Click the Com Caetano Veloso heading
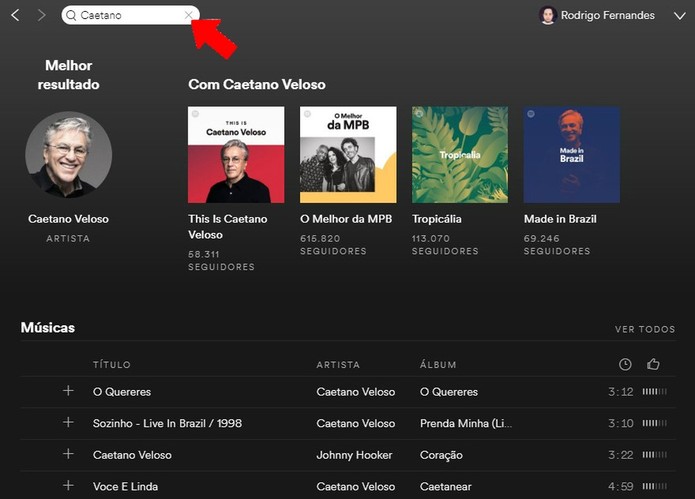Screen dimensions: 695x499 click(257, 84)
